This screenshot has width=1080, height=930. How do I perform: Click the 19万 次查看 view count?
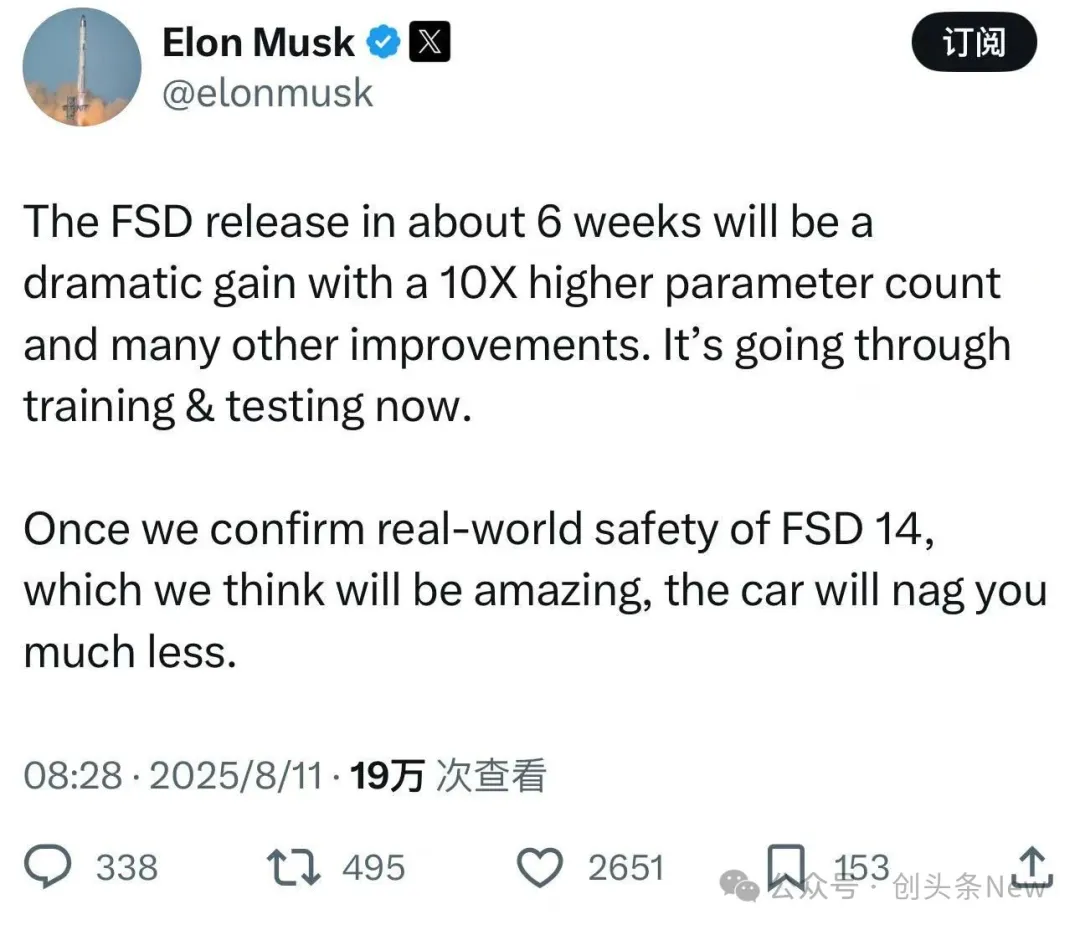(449, 775)
